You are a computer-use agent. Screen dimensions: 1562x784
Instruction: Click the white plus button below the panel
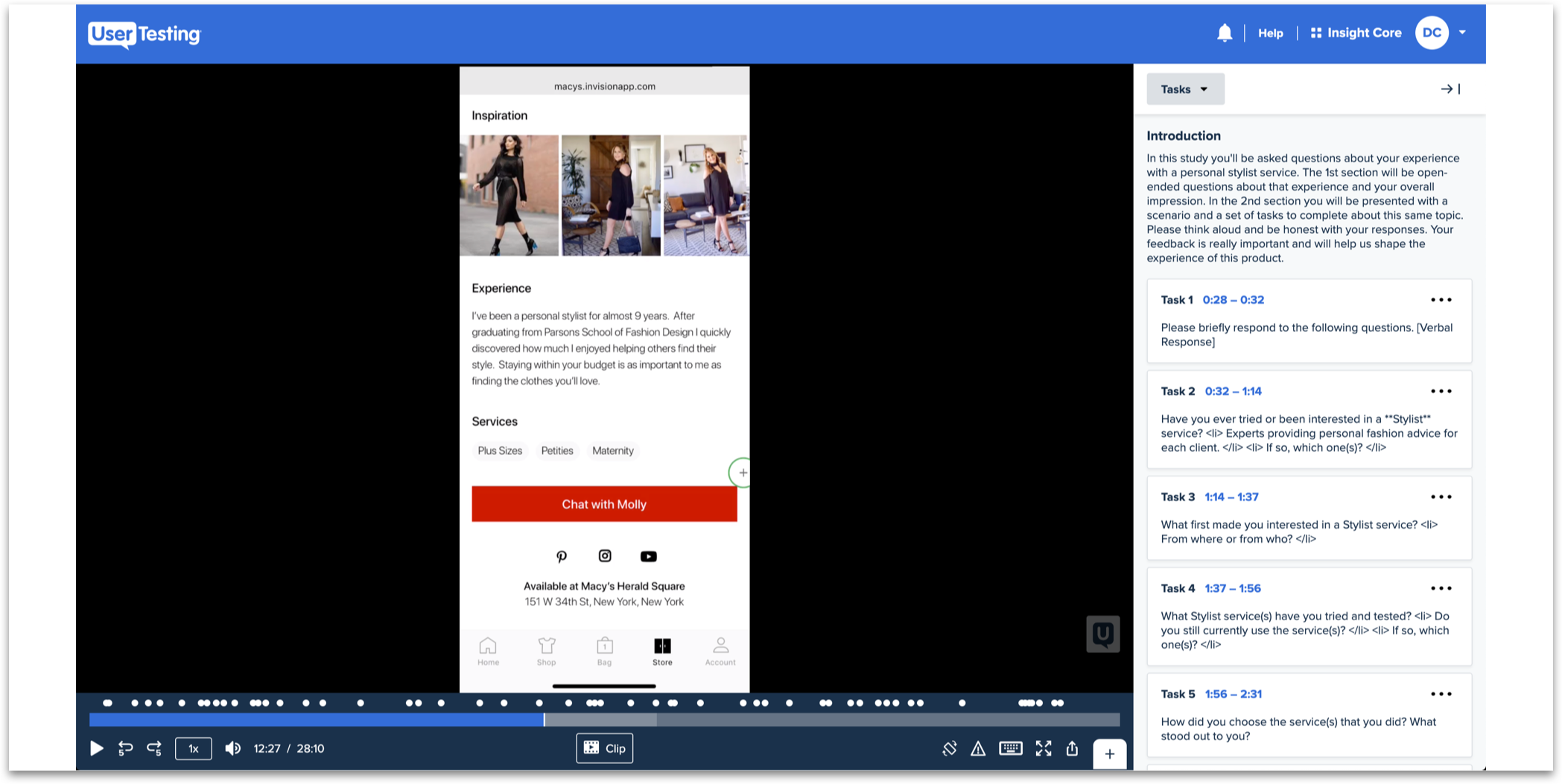[1110, 754]
